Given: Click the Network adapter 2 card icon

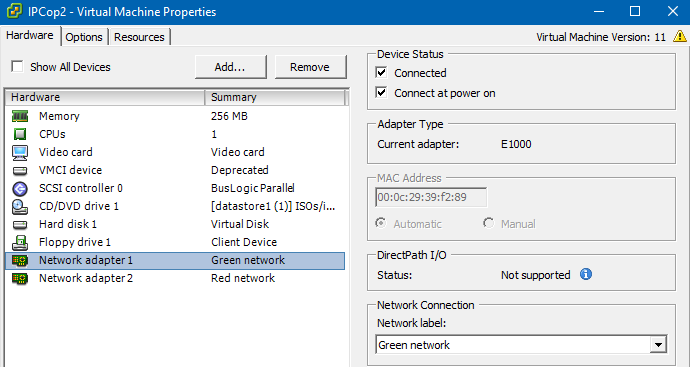Looking at the screenshot, I should point(20,279).
